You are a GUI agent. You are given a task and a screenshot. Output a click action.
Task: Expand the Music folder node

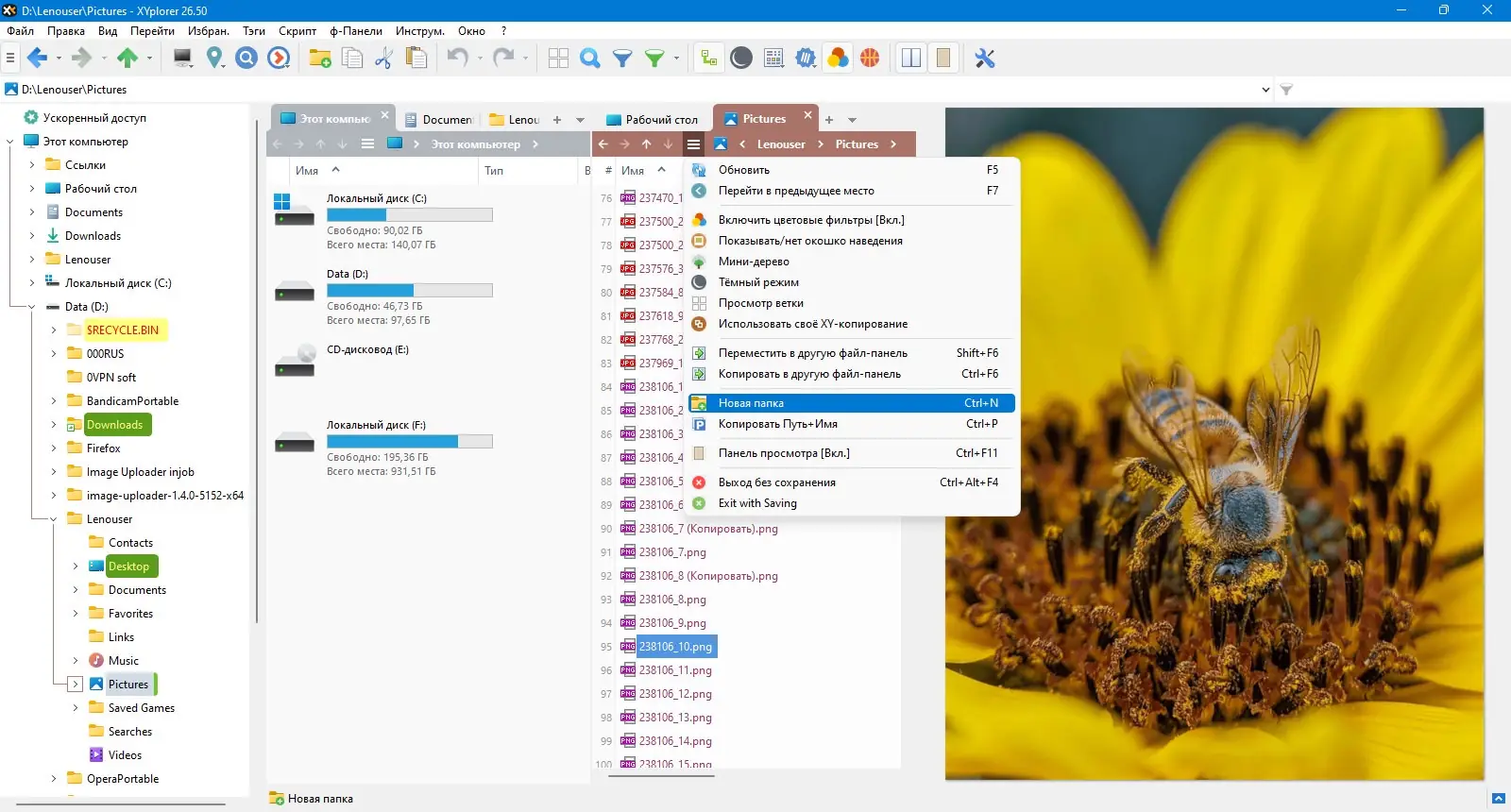[x=76, y=661]
